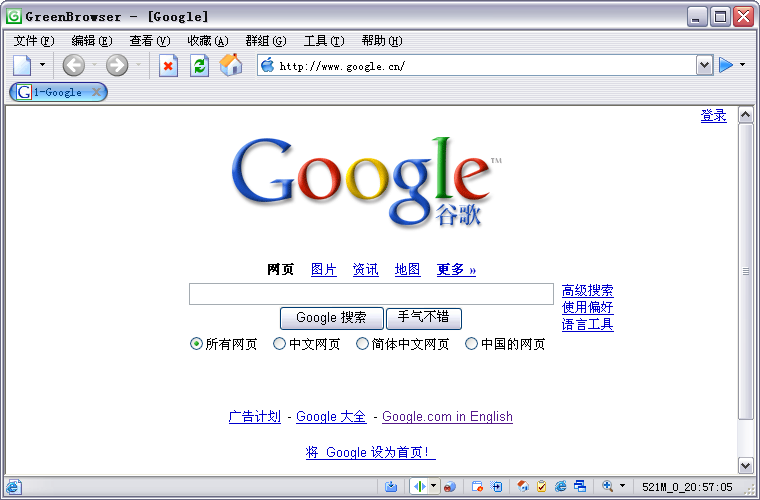Click the 手气不错 button

click(x=424, y=318)
